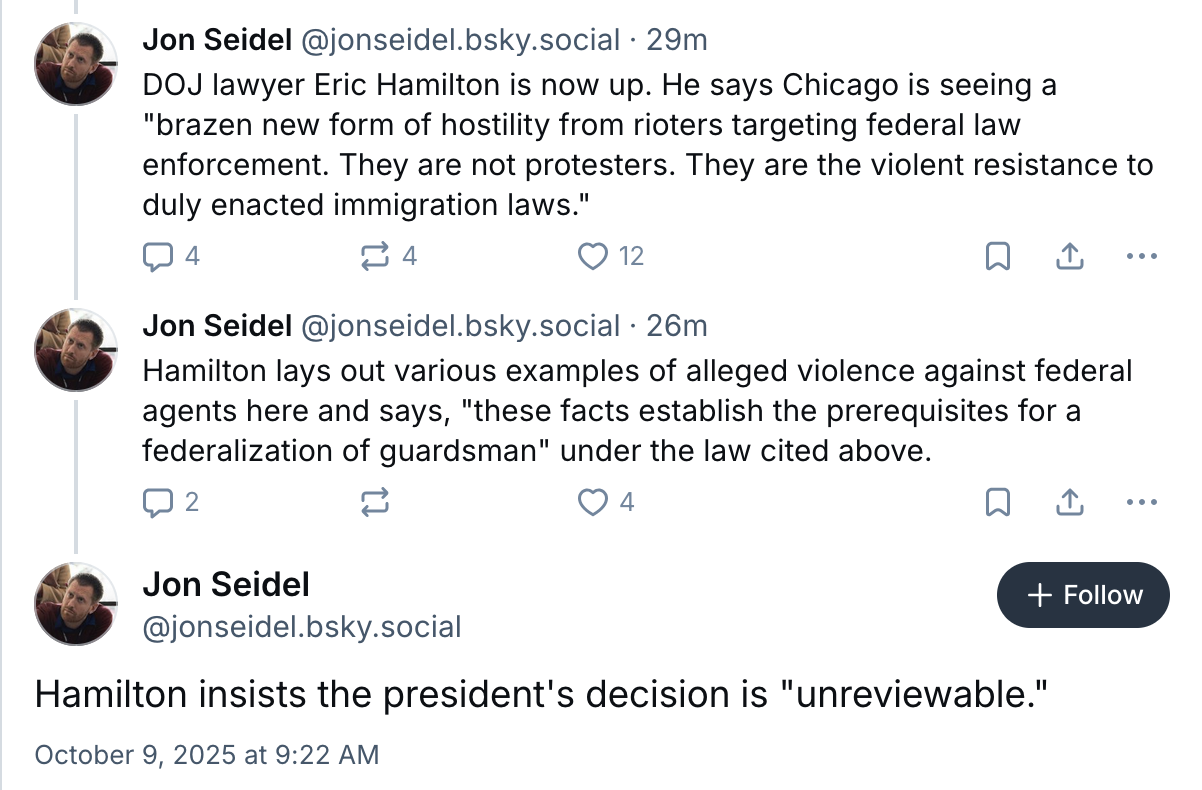Open Jon Seidel's avatar on 29m post

point(76,62)
